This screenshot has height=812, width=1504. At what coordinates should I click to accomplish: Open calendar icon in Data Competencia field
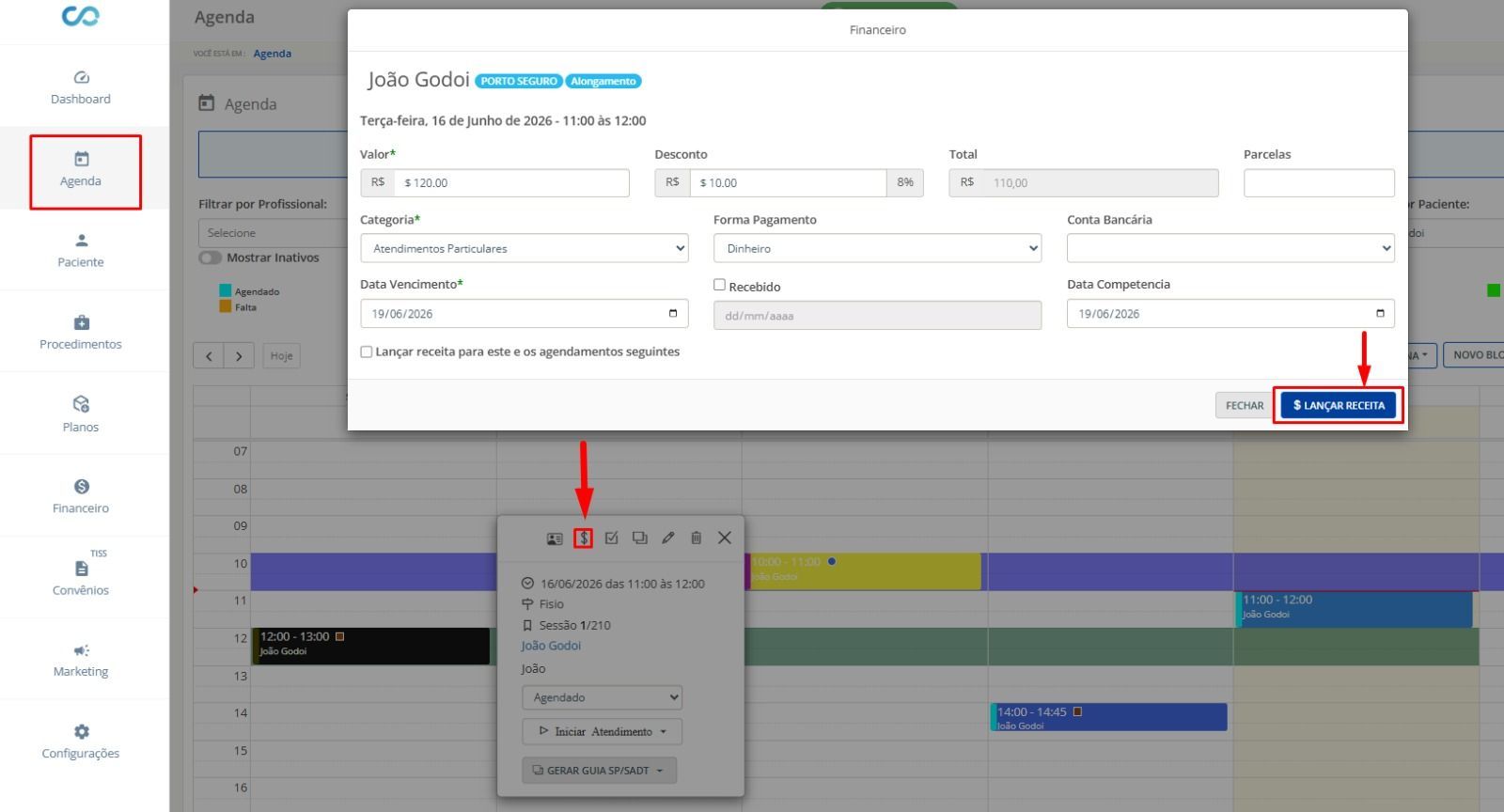(x=1380, y=313)
